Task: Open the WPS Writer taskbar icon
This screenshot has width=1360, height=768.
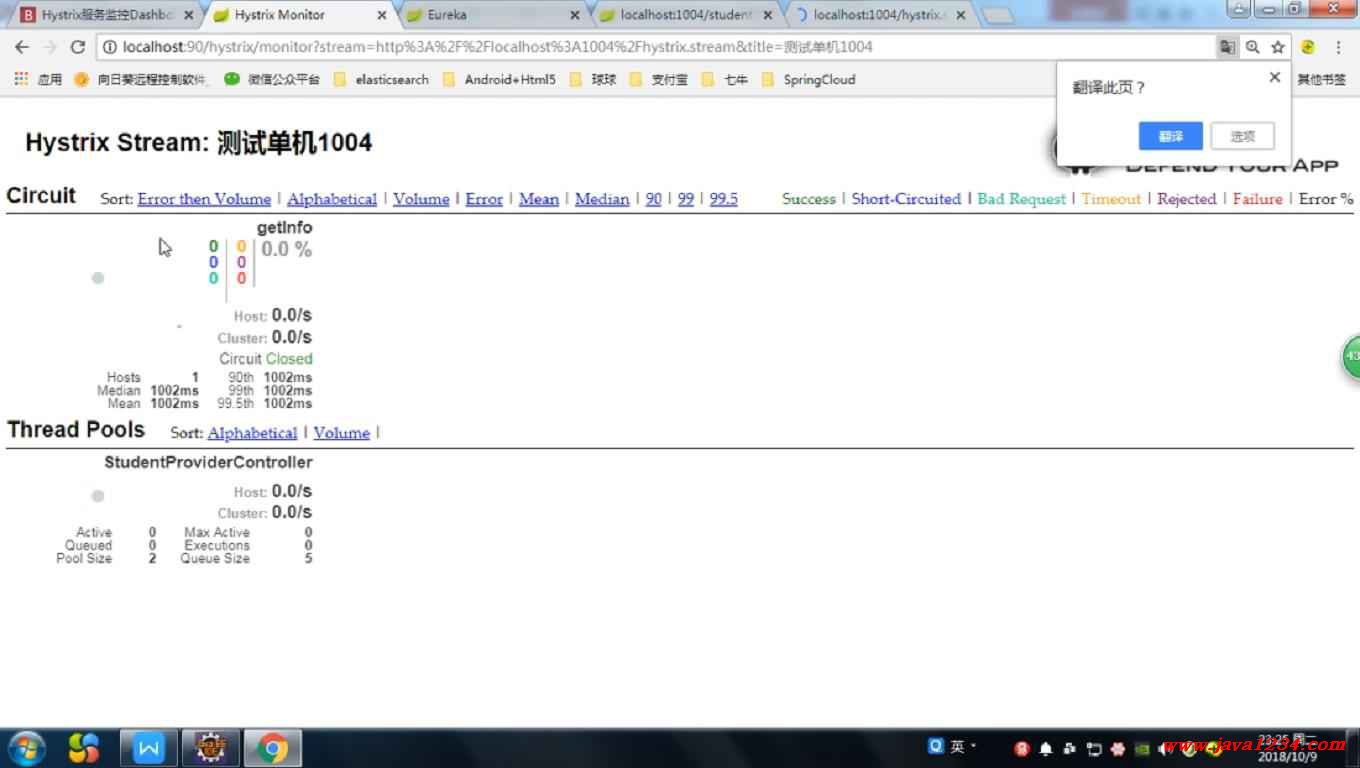Action: point(149,747)
